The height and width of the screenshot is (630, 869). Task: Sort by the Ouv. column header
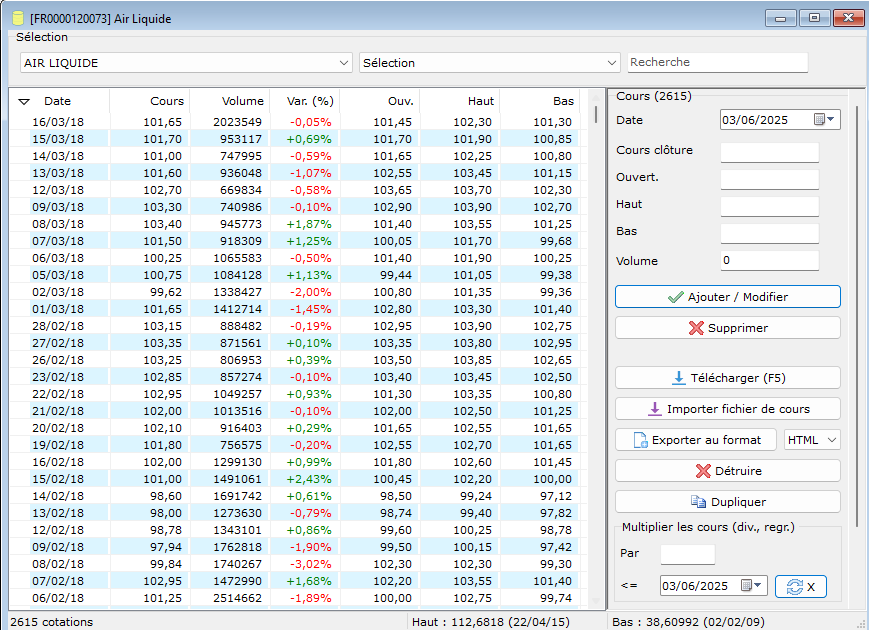(x=380, y=101)
